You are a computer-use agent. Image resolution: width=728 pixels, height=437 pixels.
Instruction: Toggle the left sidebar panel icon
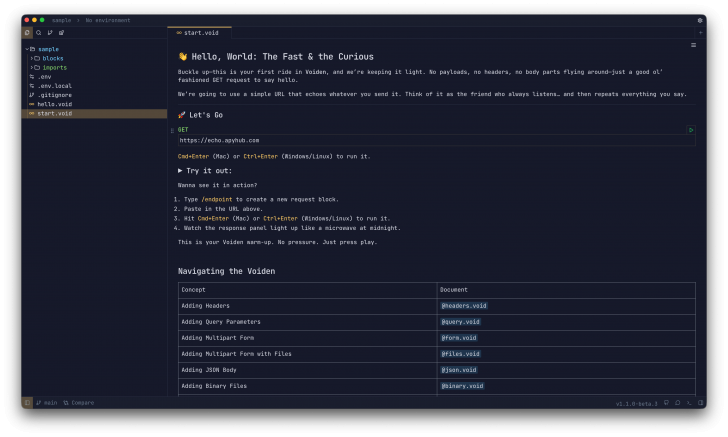pos(27,403)
